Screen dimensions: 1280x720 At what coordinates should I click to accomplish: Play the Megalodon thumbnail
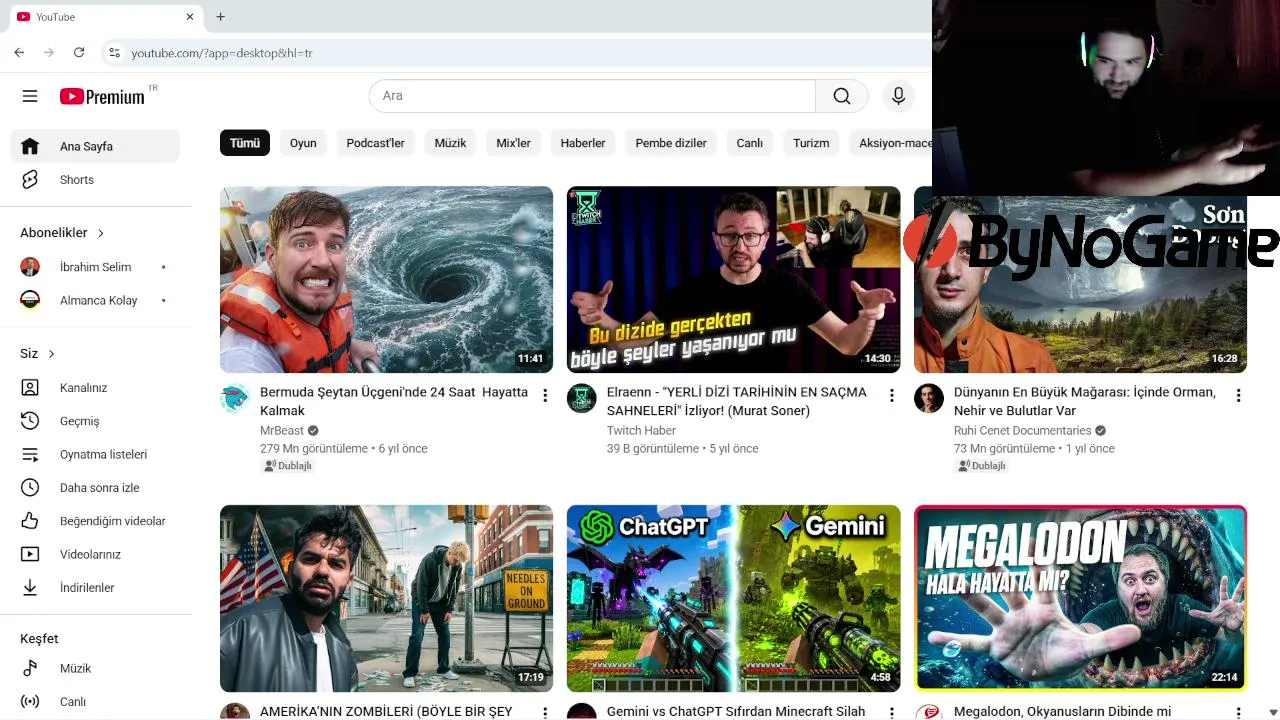pos(1080,598)
